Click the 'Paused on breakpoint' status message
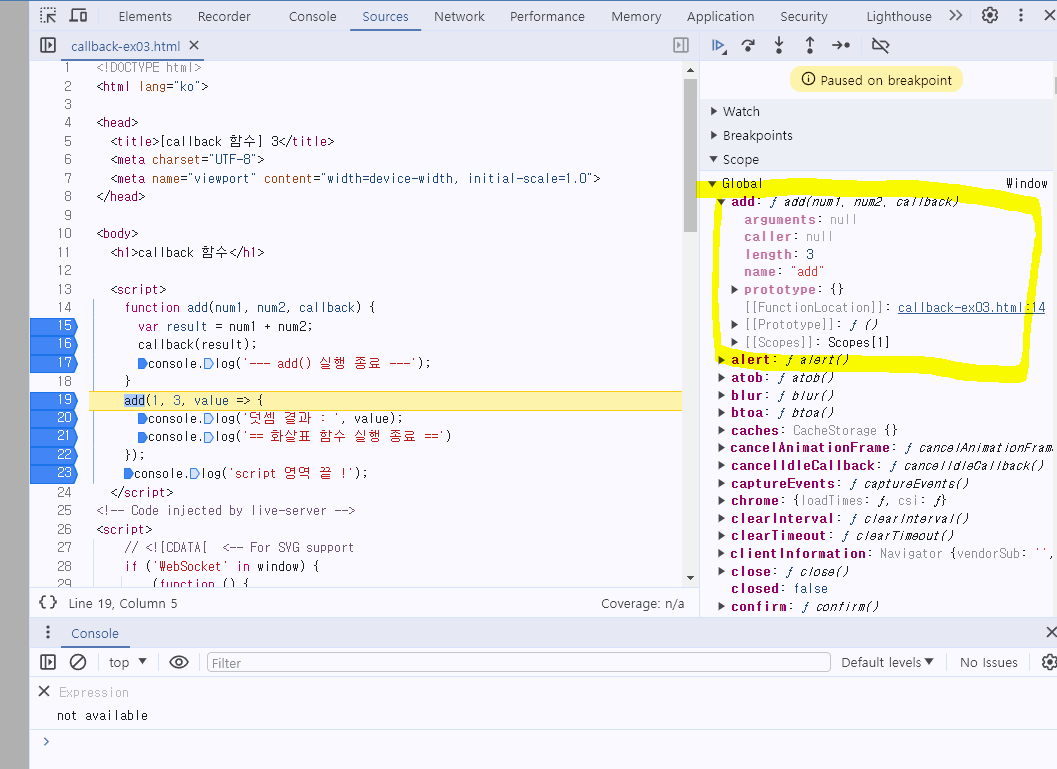Viewport: 1057px width, 769px height. click(876, 80)
